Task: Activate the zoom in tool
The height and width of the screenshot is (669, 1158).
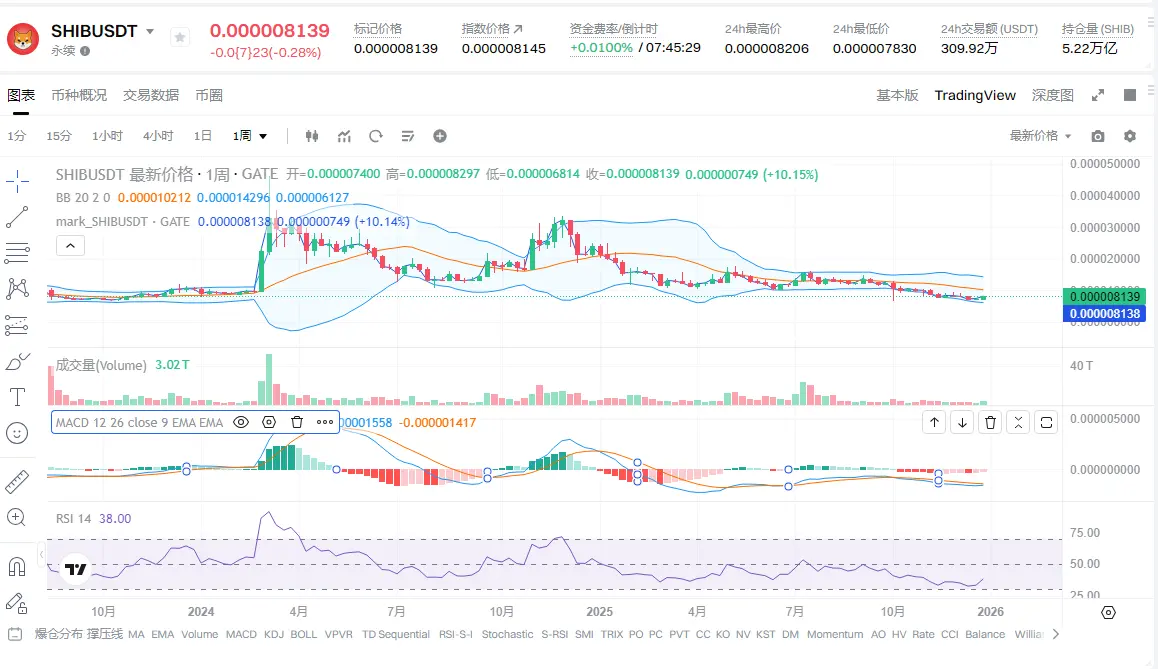Action: [17, 518]
